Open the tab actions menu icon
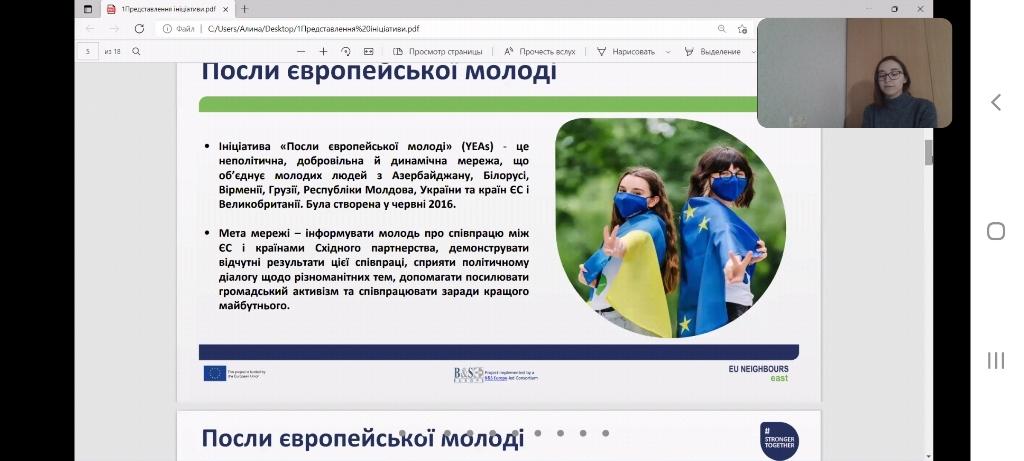1024x461 pixels. [x=87, y=9]
